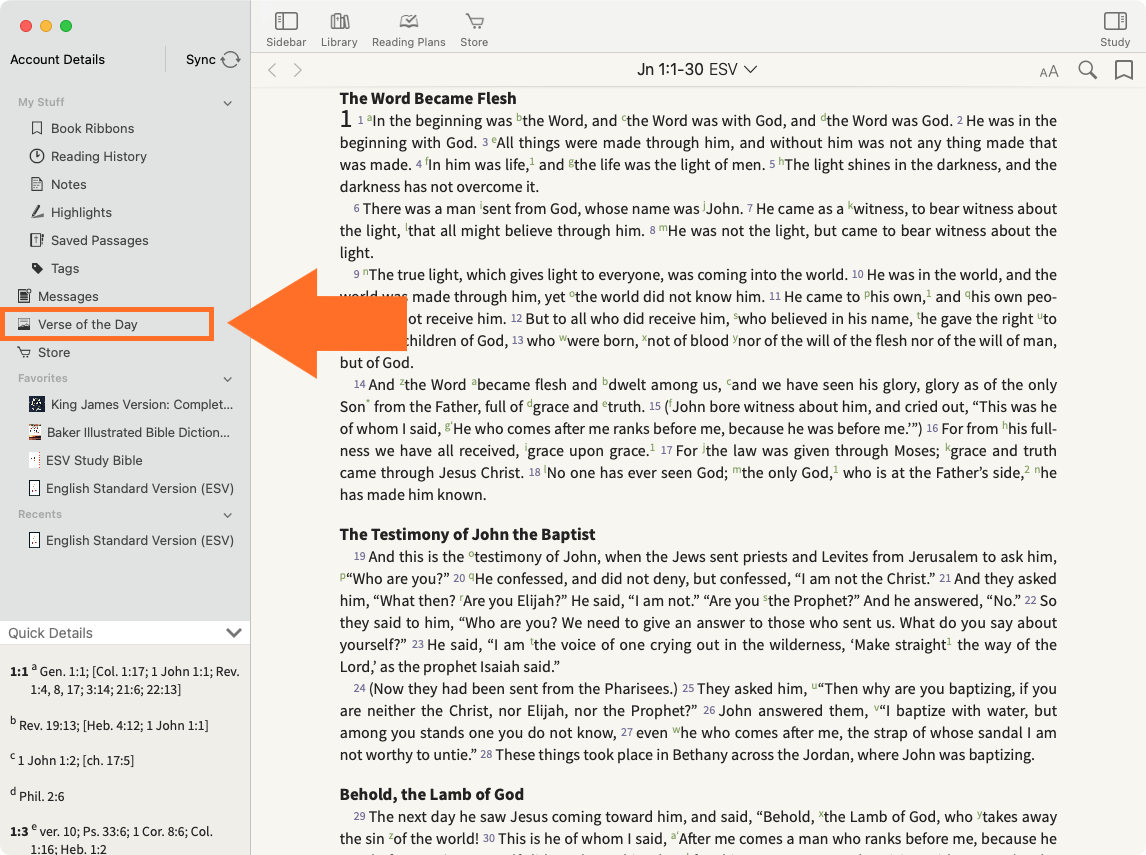Click cross-reference '1 John 1:2' in Quick Details
Screen dimensions: 1146x855
click(48, 761)
